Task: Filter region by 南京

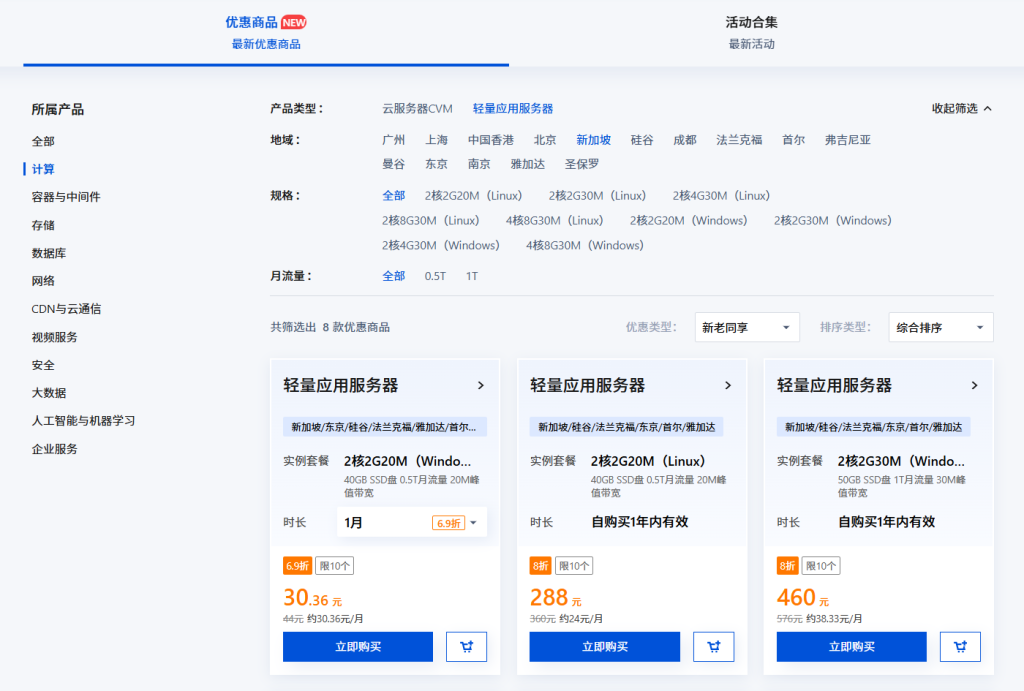Action: tap(479, 164)
